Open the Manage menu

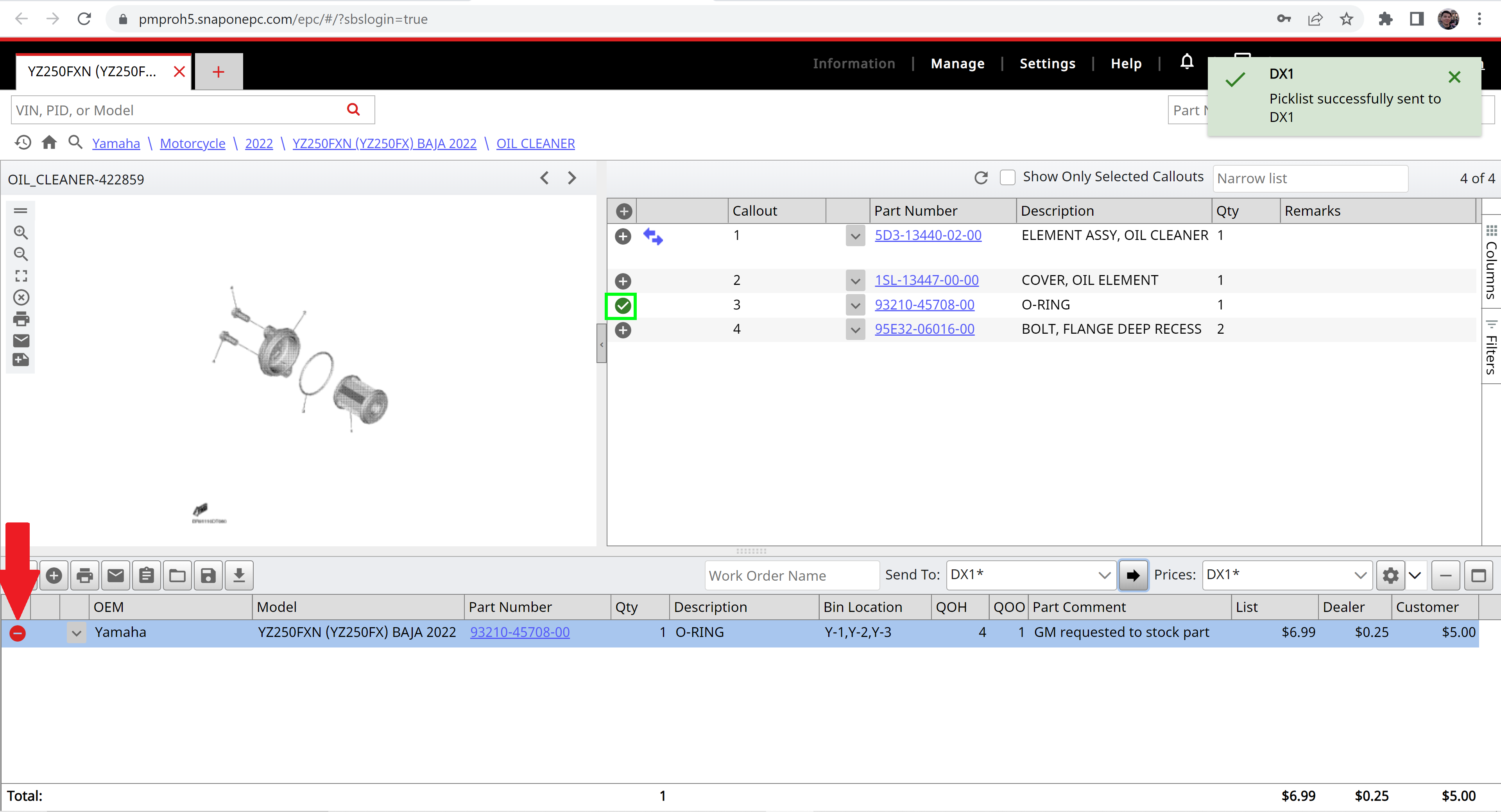pyautogui.click(x=957, y=63)
